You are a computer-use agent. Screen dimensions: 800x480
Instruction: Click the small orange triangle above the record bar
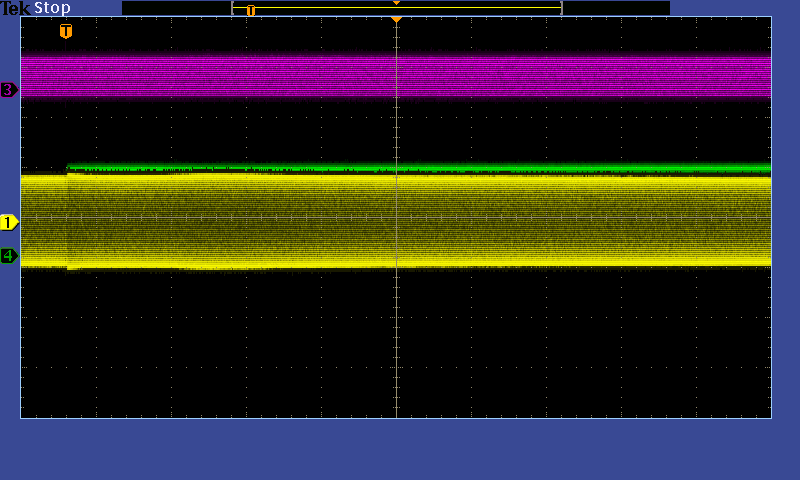(x=396, y=3)
